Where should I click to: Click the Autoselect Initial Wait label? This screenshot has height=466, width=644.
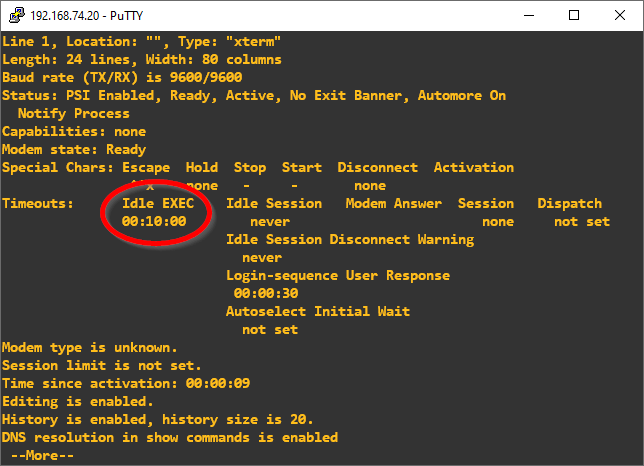(318, 312)
